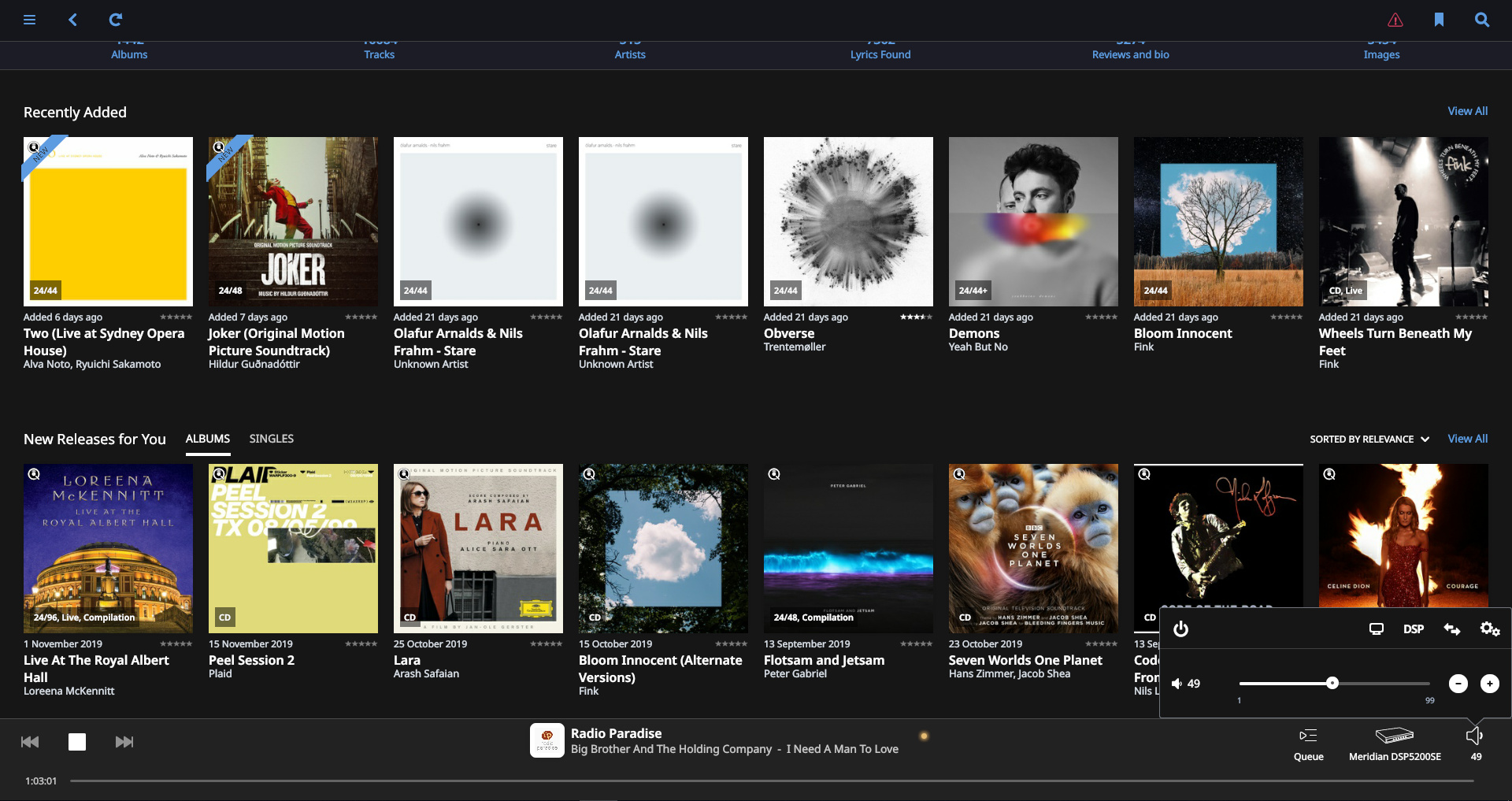
Task: Click the refresh icon in the top bar
Action: [115, 20]
